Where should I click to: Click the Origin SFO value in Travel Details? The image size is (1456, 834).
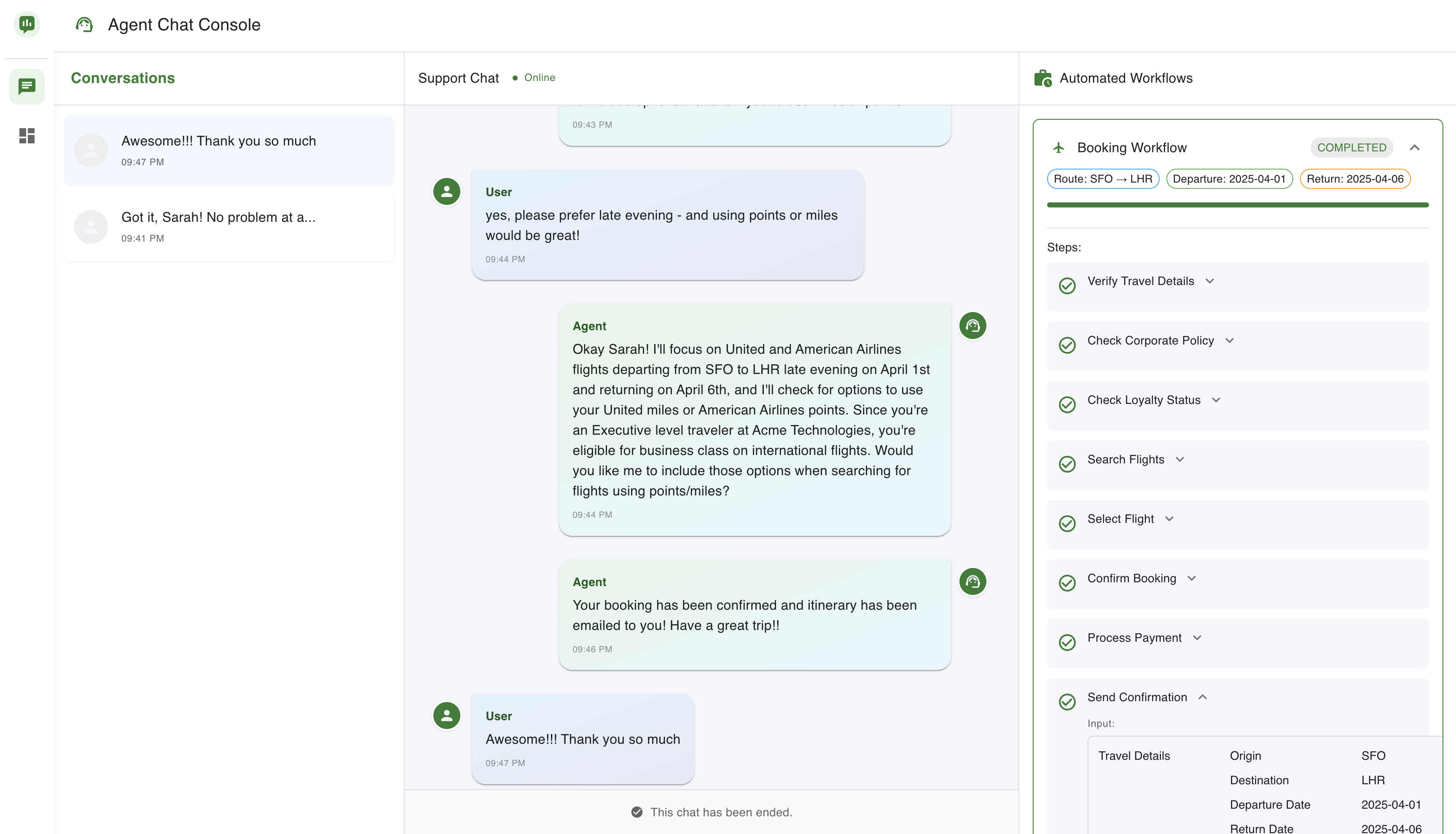click(1373, 756)
